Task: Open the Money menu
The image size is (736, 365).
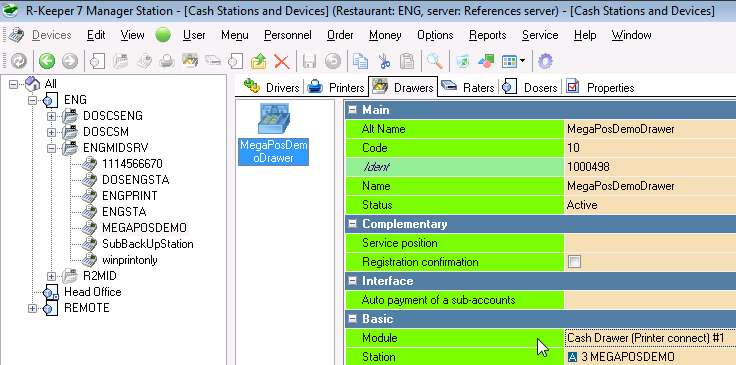Action: coord(385,35)
